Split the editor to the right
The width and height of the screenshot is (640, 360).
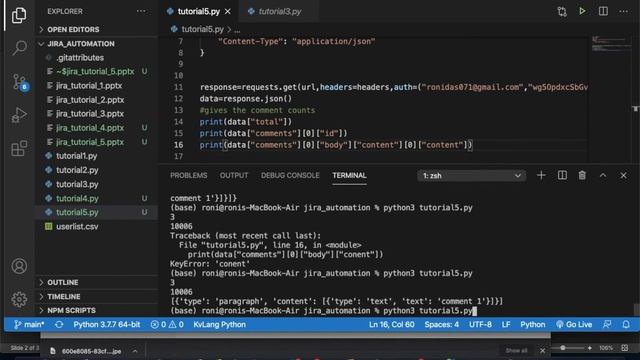point(603,11)
